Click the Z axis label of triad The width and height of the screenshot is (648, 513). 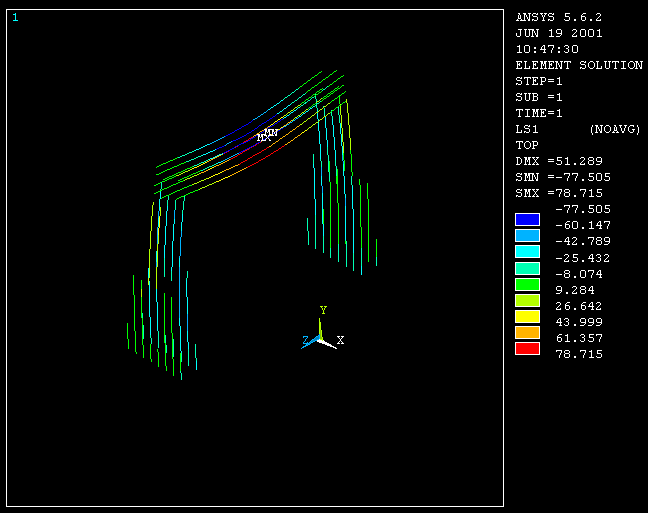pos(306,341)
